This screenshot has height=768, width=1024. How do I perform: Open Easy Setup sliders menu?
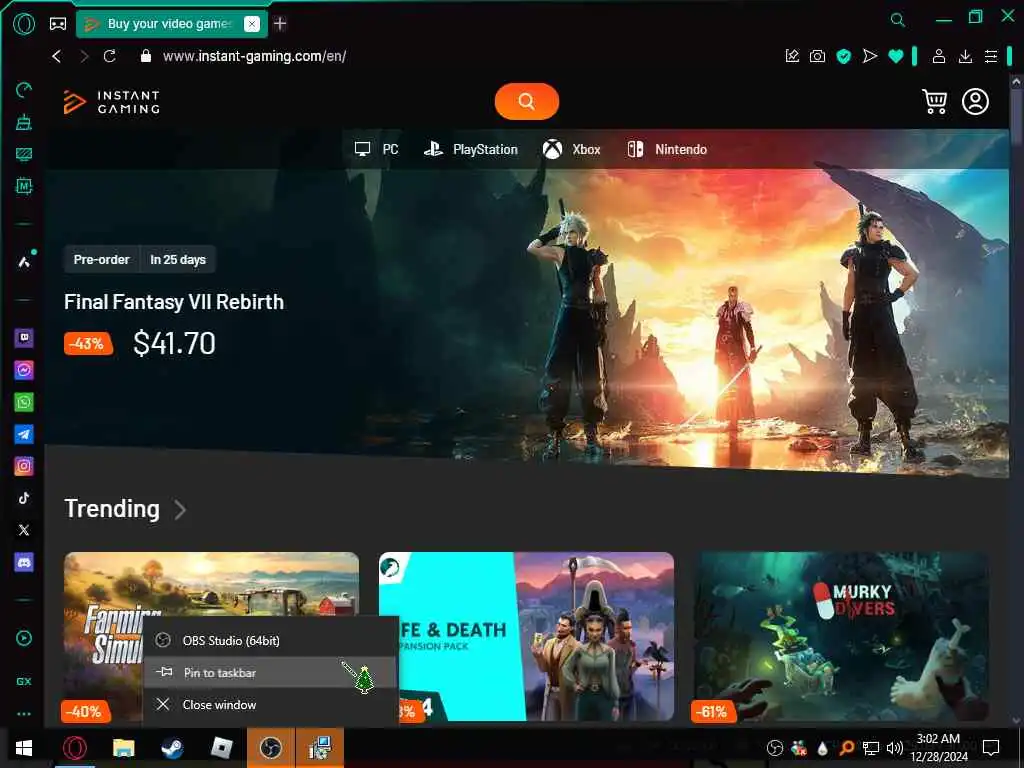point(991,56)
